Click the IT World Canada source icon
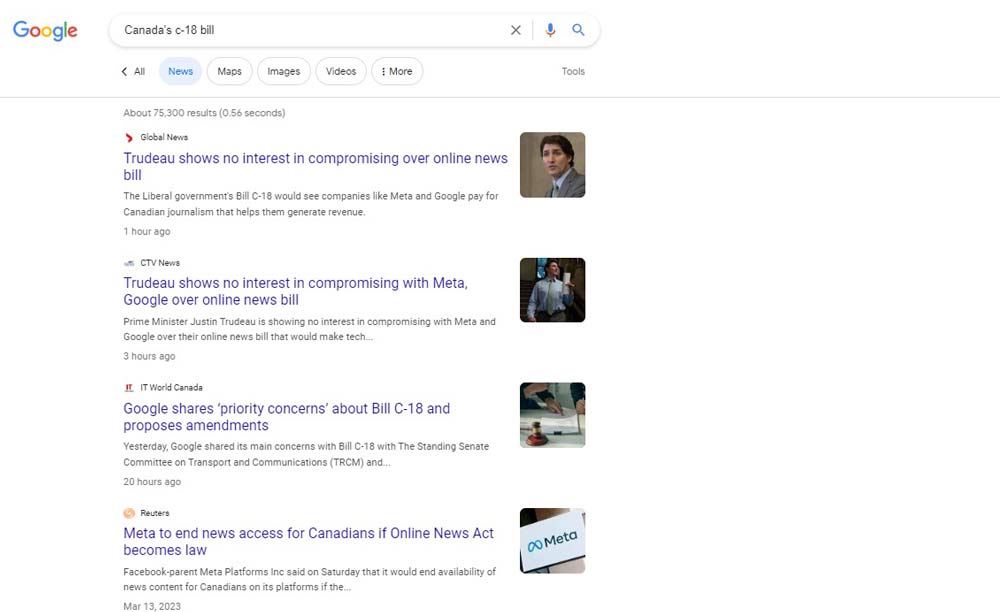This screenshot has width=1000, height=612. click(129, 388)
